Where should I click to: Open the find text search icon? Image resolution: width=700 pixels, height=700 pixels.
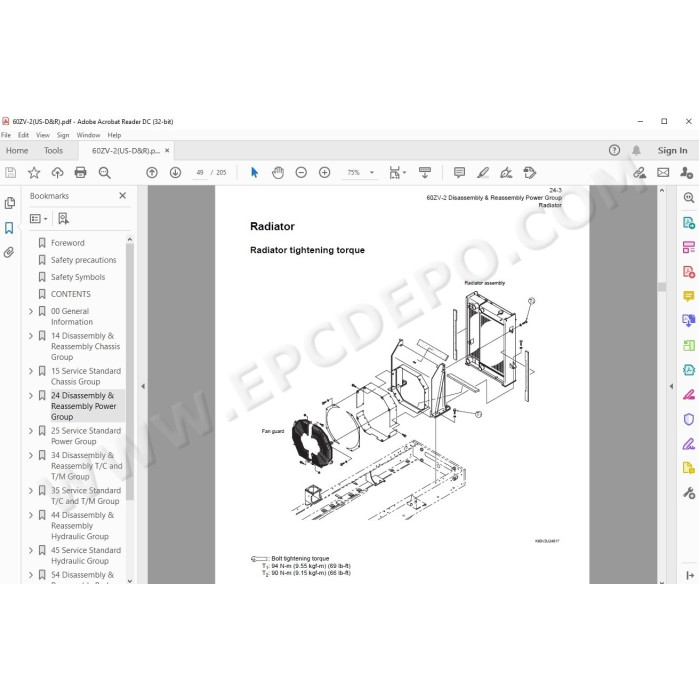point(104,173)
